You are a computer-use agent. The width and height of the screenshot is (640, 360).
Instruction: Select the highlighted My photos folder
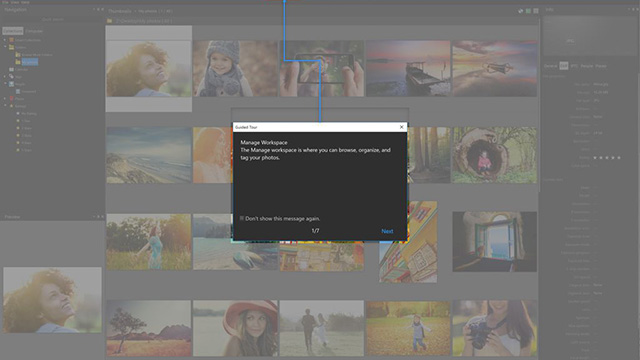tap(30, 62)
